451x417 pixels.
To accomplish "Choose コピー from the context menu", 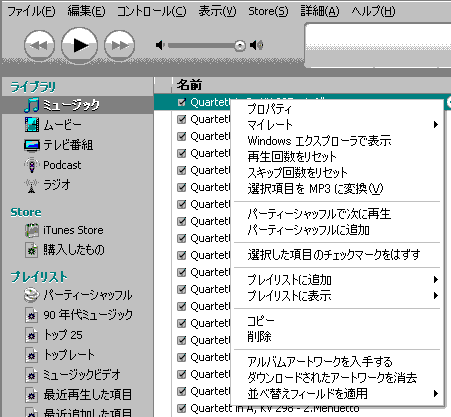I will pyautogui.click(x=337, y=321).
